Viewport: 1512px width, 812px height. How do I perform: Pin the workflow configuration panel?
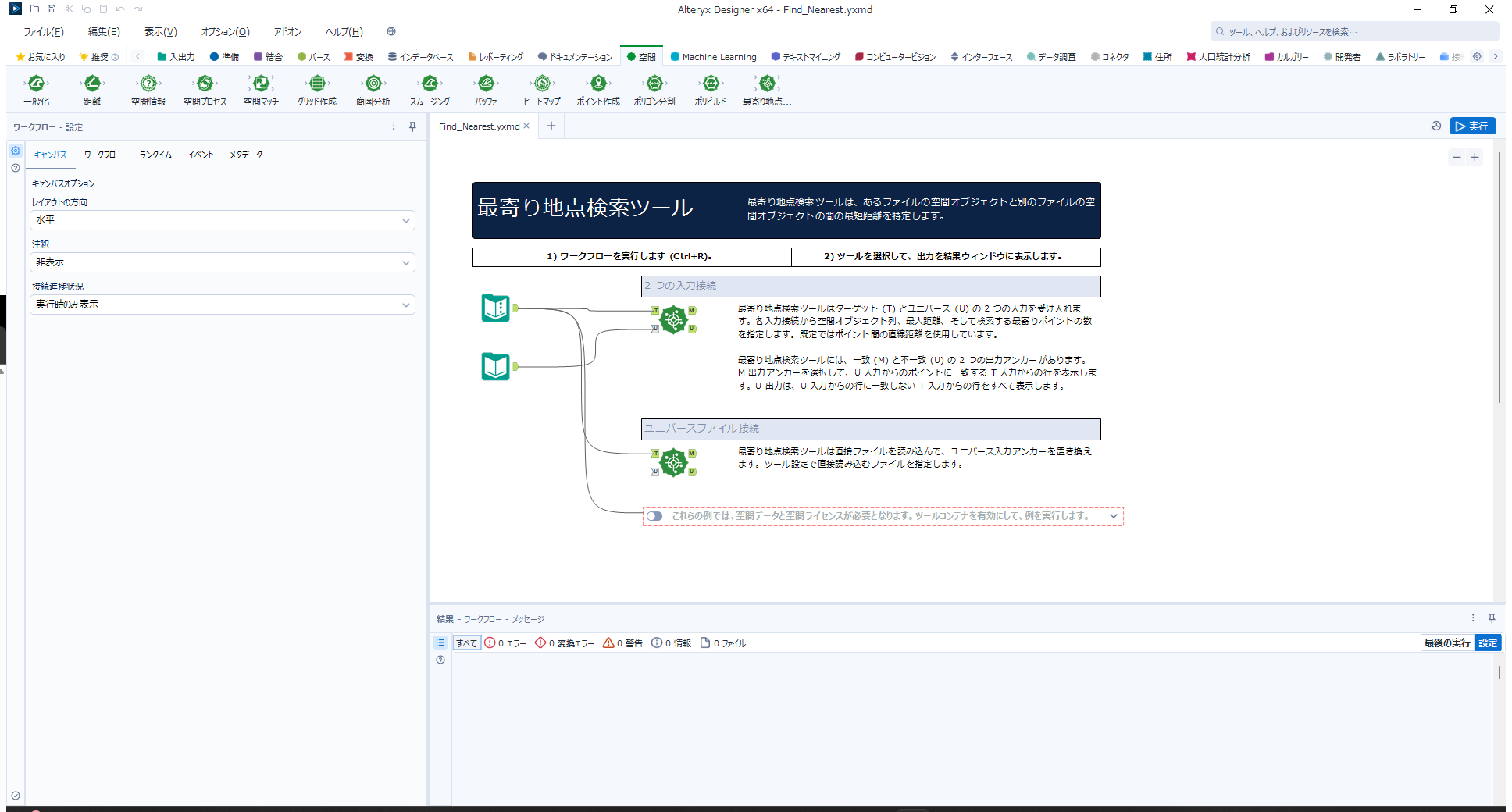click(x=412, y=126)
